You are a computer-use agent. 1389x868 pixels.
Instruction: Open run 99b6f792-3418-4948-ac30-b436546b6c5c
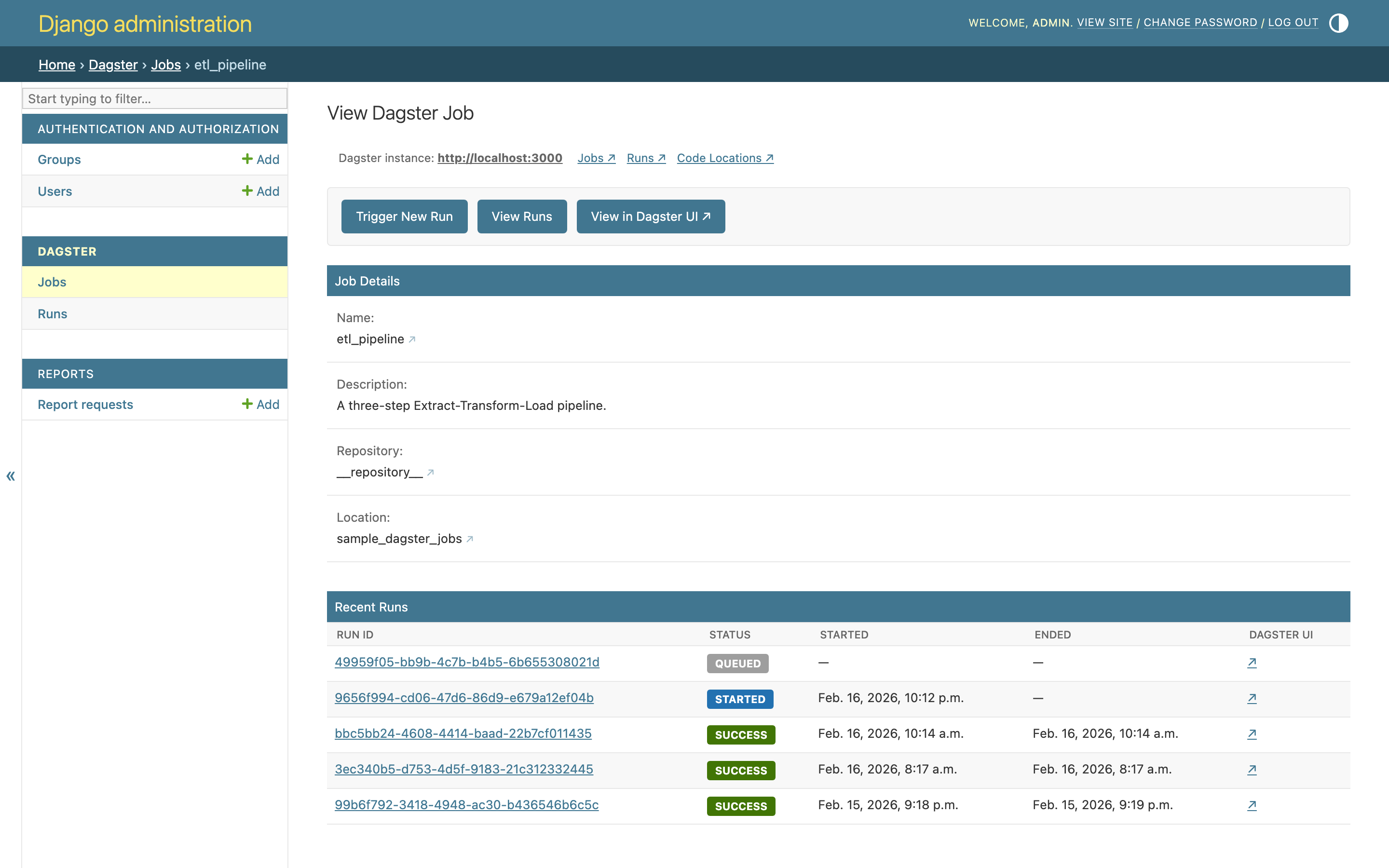(x=467, y=804)
